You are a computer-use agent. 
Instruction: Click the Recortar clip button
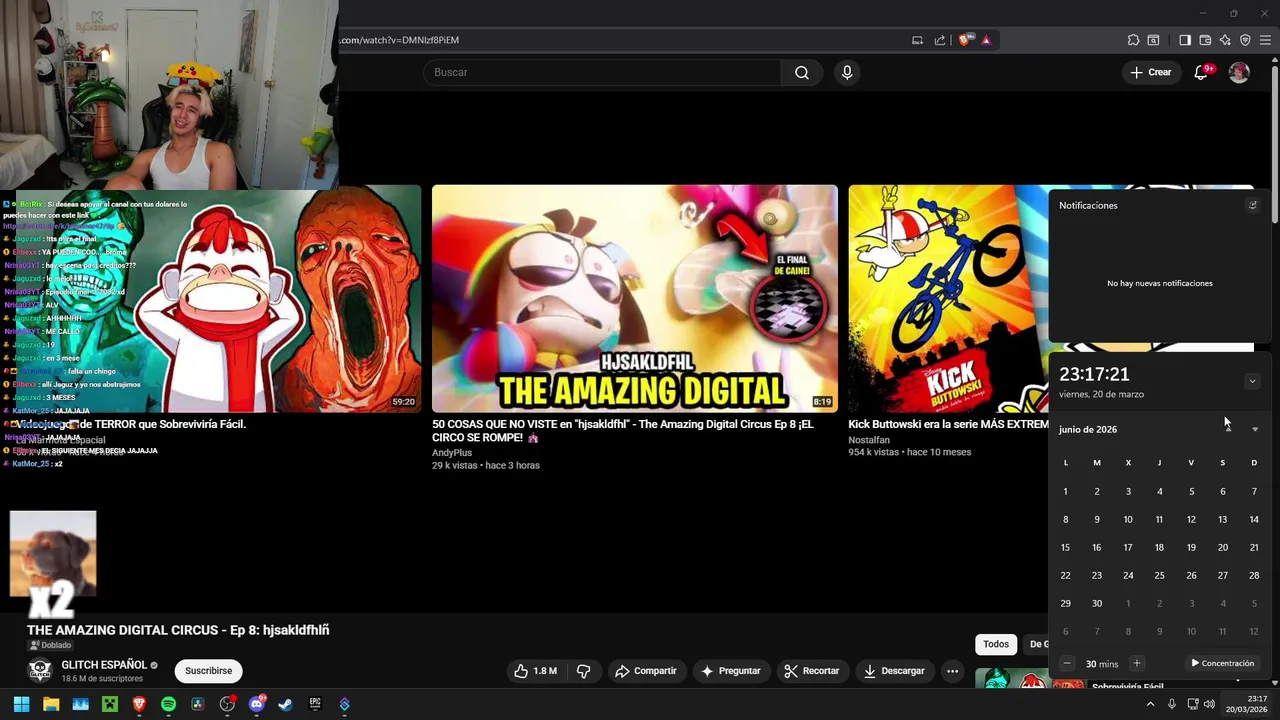click(x=811, y=671)
